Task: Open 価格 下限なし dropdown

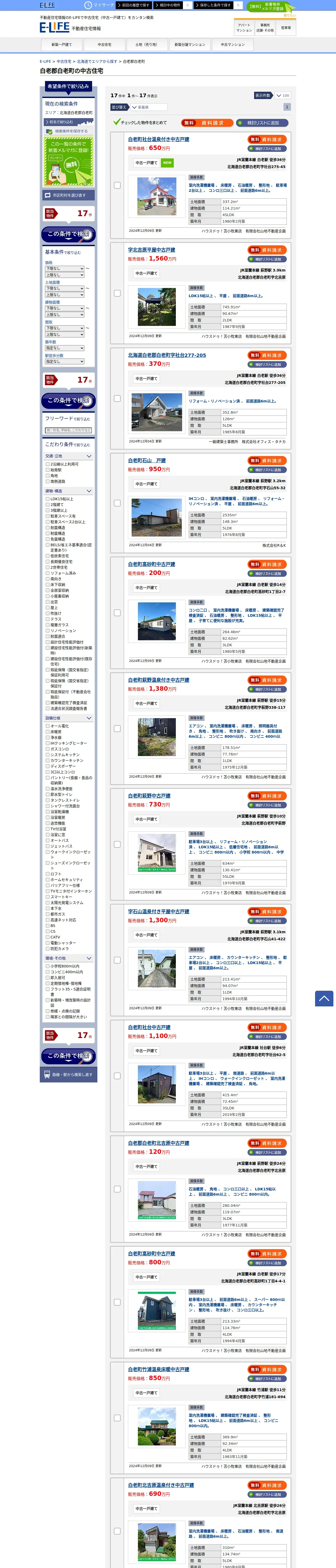Action: point(64,268)
